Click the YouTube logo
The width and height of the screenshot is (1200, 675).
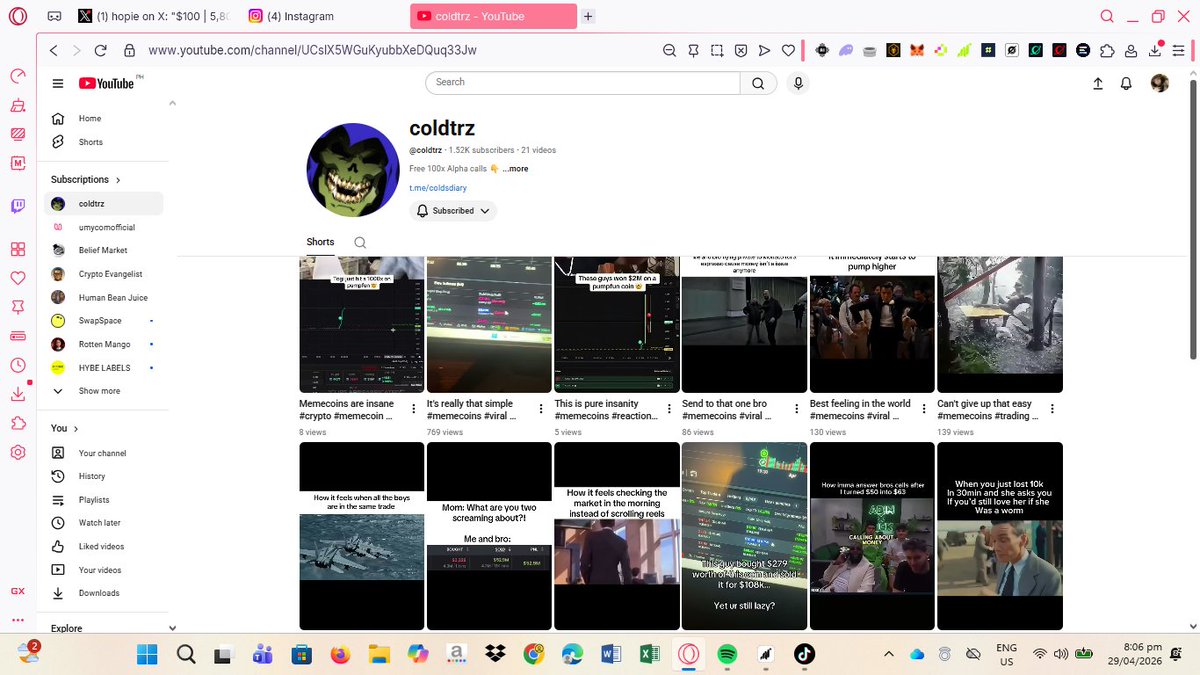coord(106,84)
